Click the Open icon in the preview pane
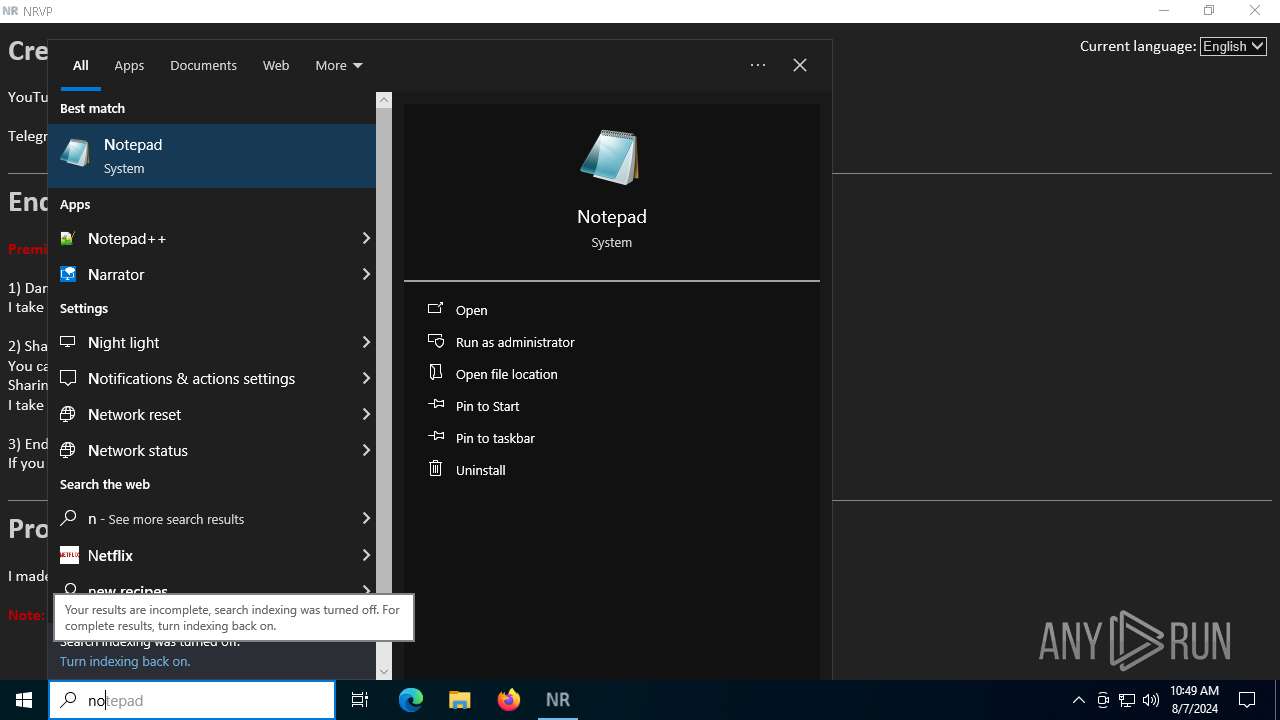This screenshot has width=1280, height=720. 435,309
